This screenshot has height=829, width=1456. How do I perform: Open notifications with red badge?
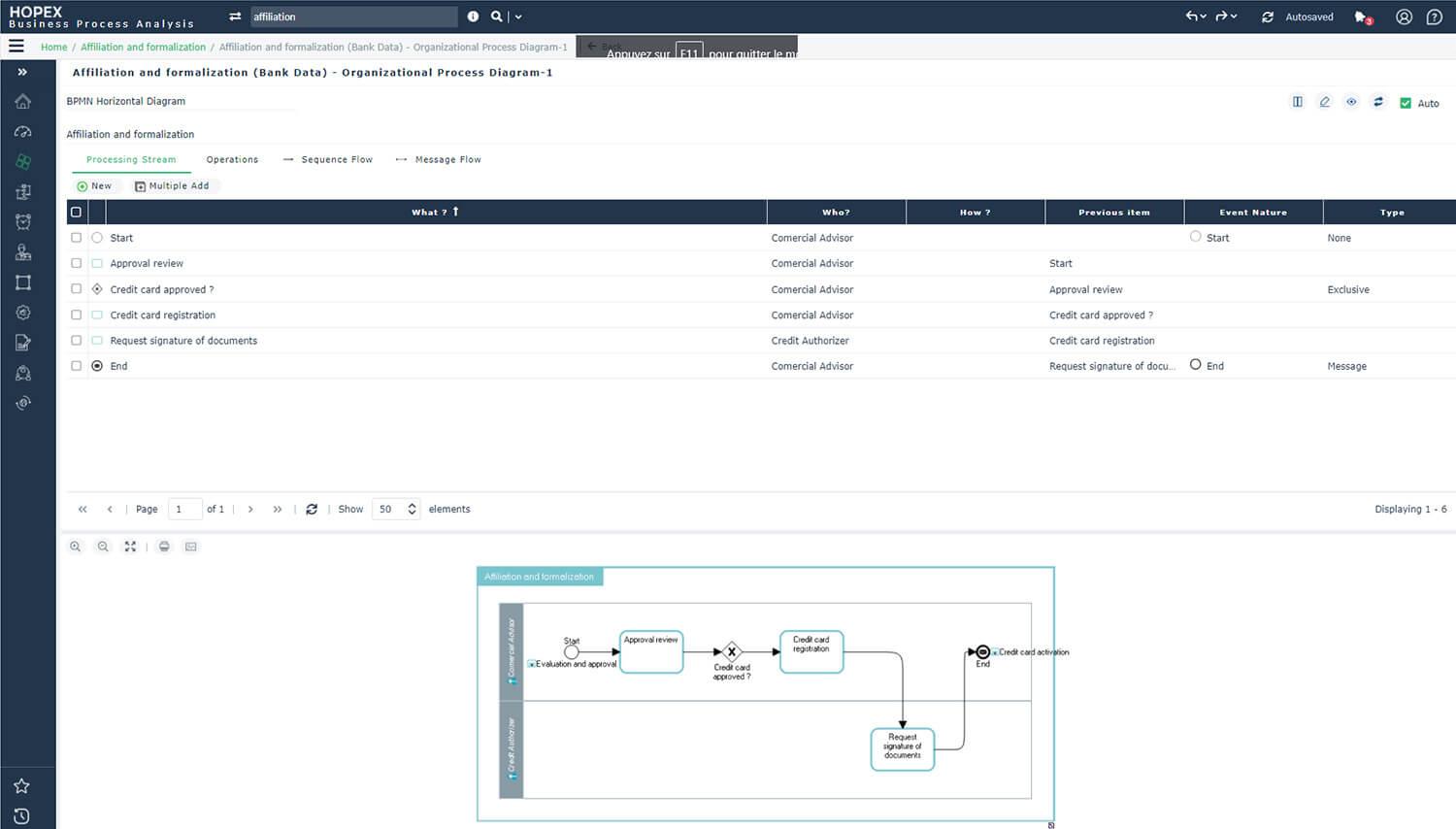click(x=1363, y=17)
